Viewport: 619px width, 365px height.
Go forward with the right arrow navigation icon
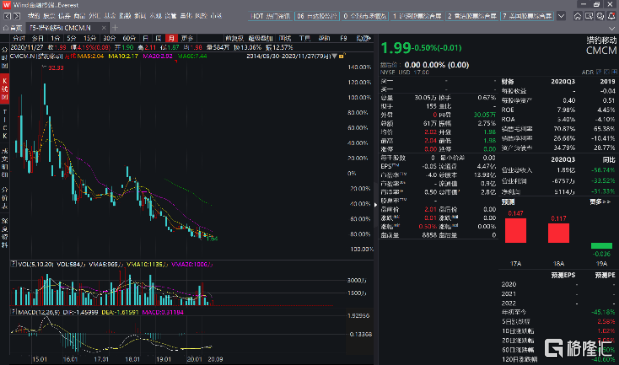17,16
